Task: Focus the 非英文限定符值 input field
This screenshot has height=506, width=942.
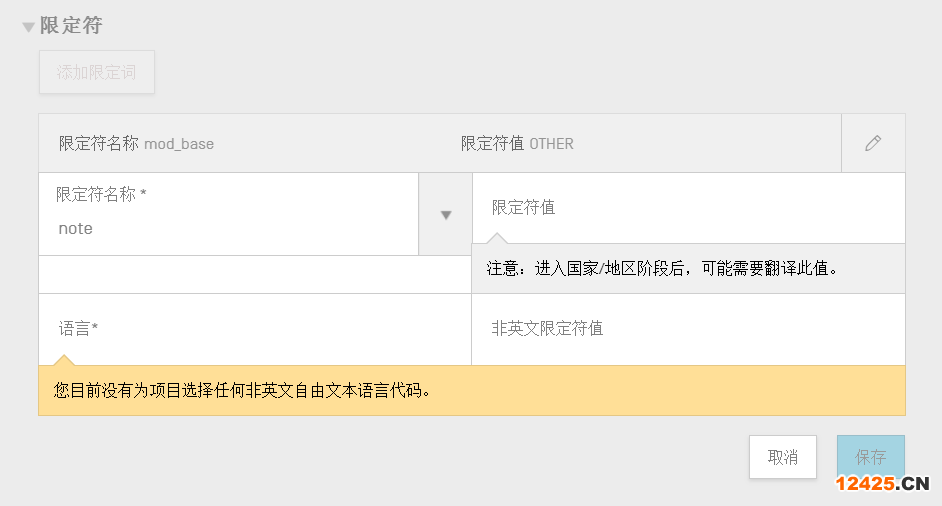Action: [688, 328]
